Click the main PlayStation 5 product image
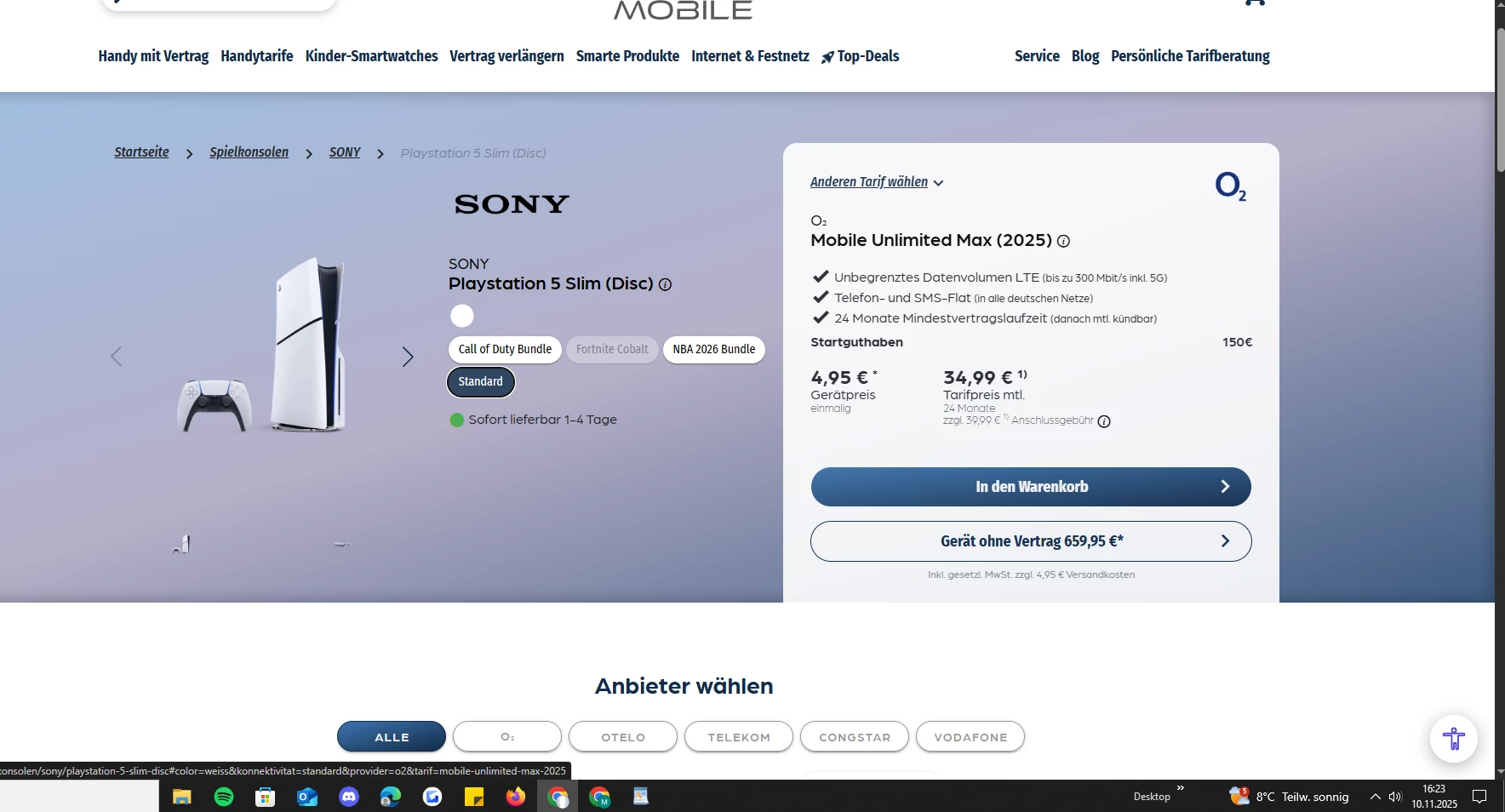 click(262, 346)
